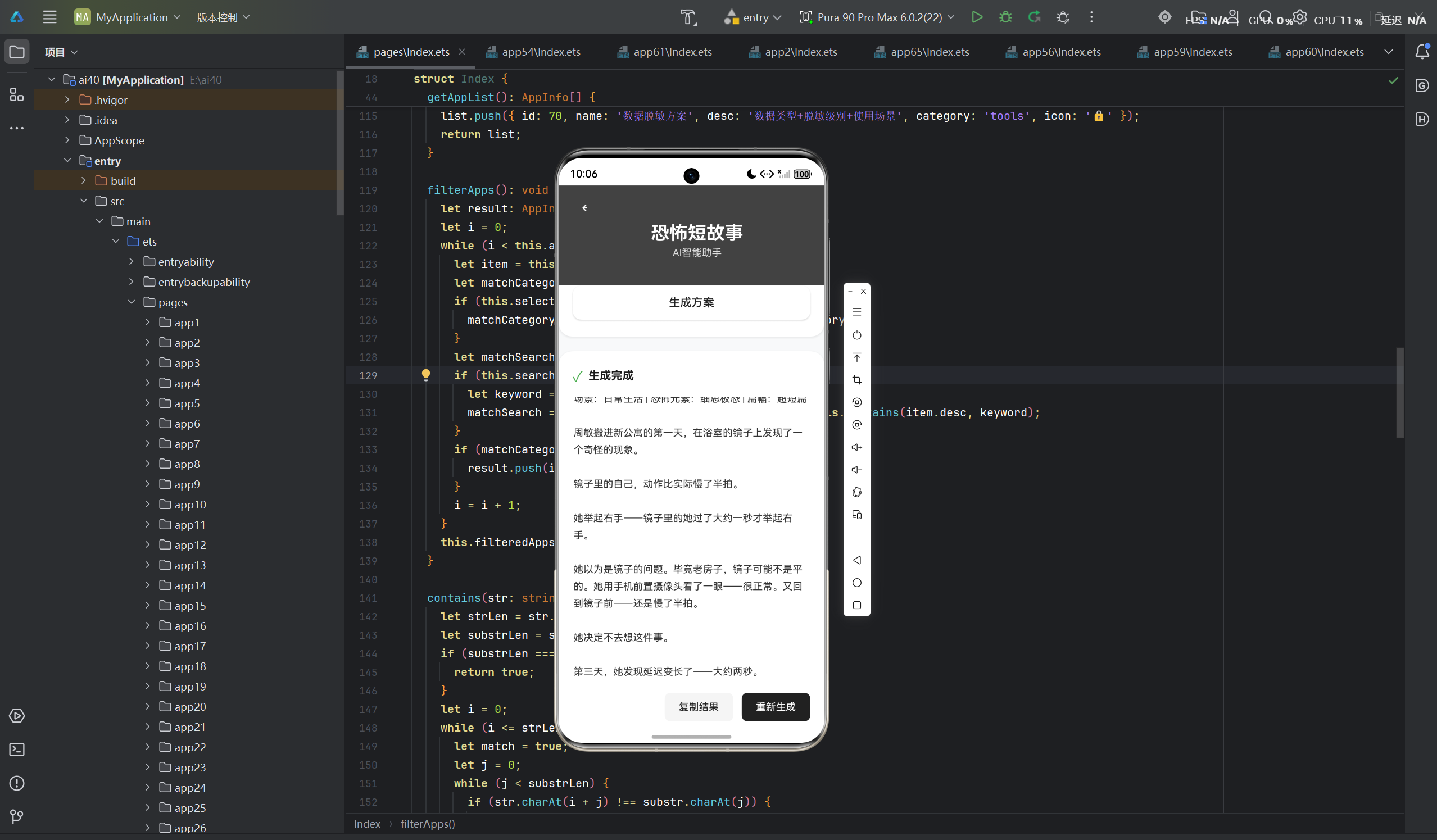1437x840 pixels.
Task: Open the entry run configuration dropdown
Action: coord(753,17)
